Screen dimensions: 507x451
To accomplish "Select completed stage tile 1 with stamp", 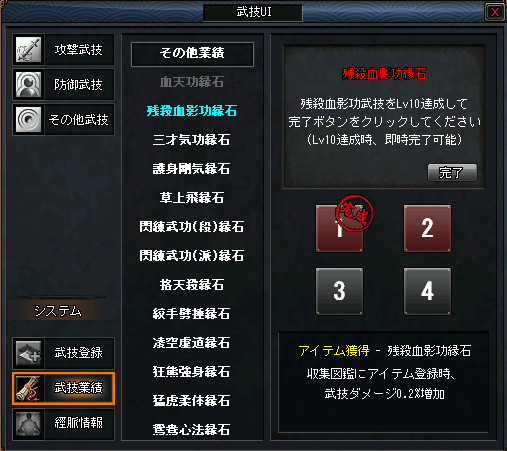I will [339, 228].
